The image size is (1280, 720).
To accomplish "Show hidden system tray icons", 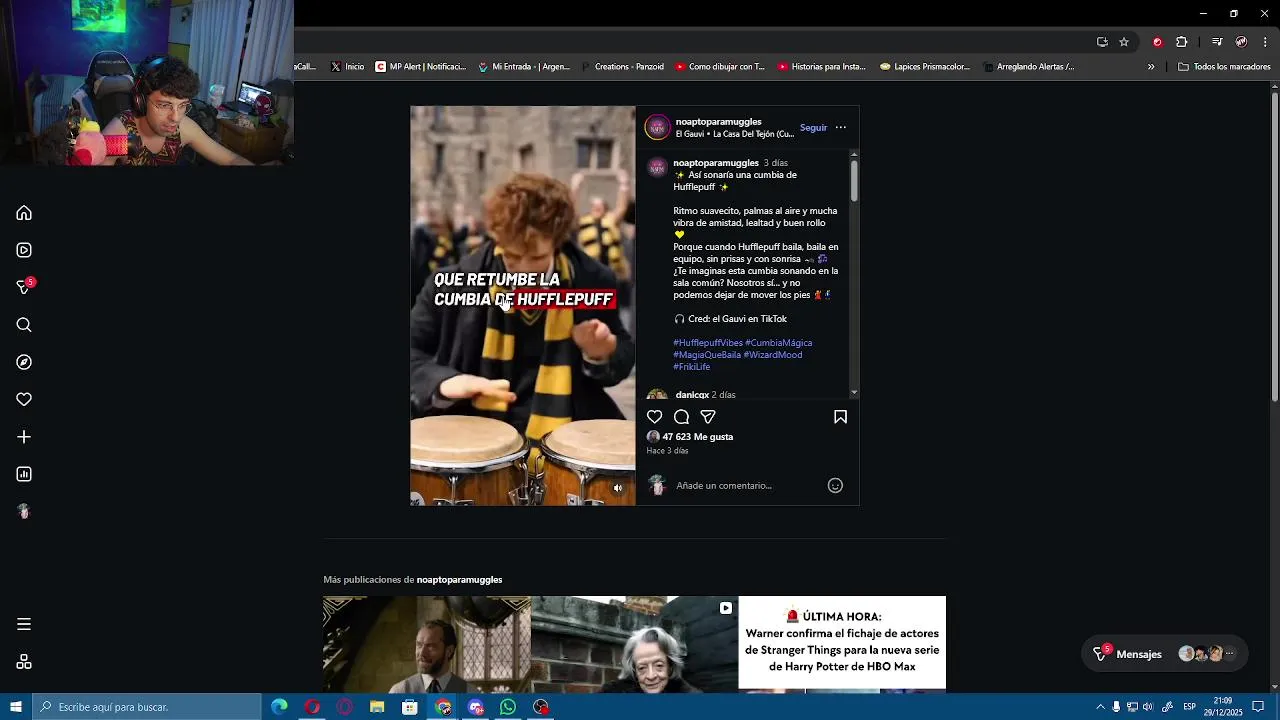I will pyautogui.click(x=1100, y=707).
